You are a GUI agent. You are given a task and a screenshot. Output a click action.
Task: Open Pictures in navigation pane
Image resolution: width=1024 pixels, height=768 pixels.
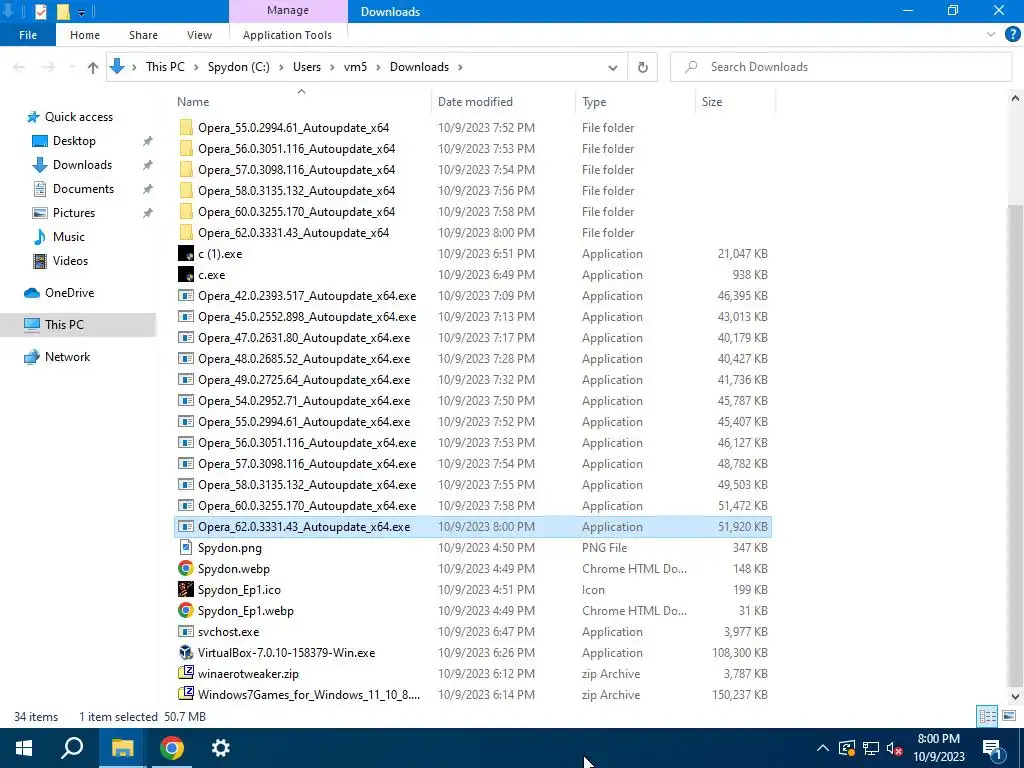74,213
